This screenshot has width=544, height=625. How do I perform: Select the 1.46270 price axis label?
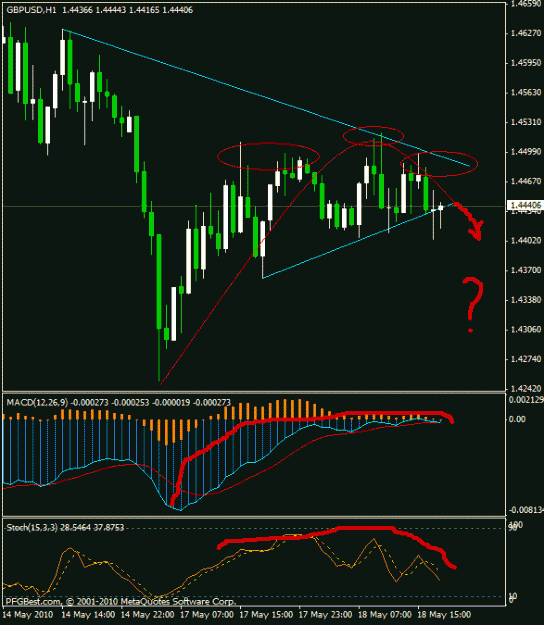pyautogui.click(x=526, y=33)
